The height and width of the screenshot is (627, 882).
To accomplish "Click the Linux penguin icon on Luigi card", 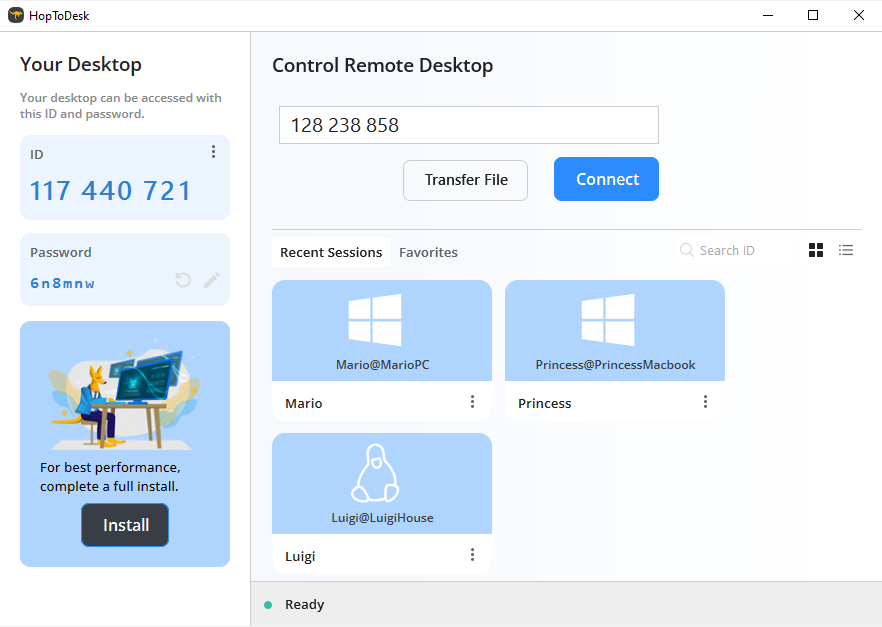I will click(x=375, y=473).
